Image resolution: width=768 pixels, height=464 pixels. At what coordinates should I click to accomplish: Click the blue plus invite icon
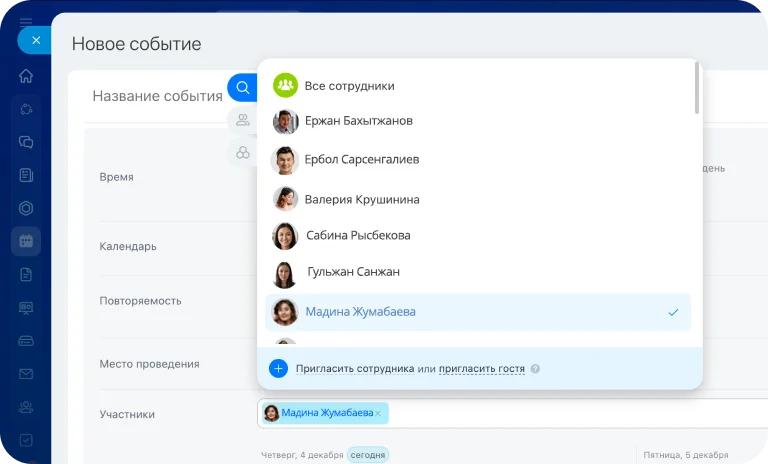pos(278,368)
